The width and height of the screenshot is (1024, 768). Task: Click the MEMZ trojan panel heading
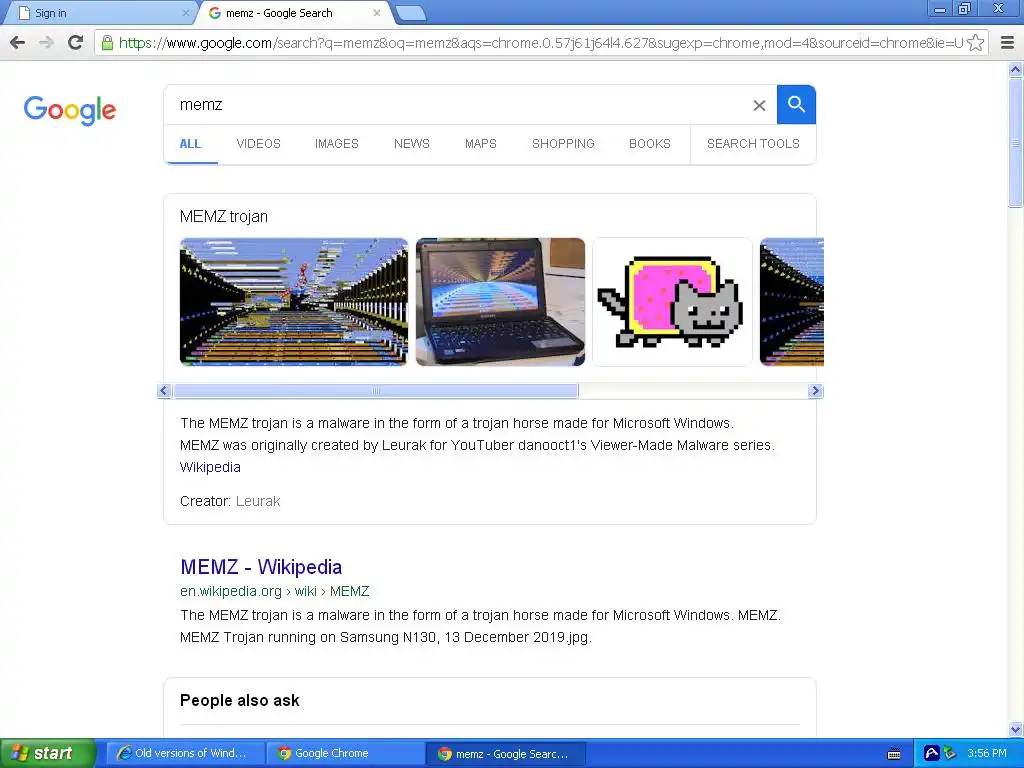click(224, 216)
